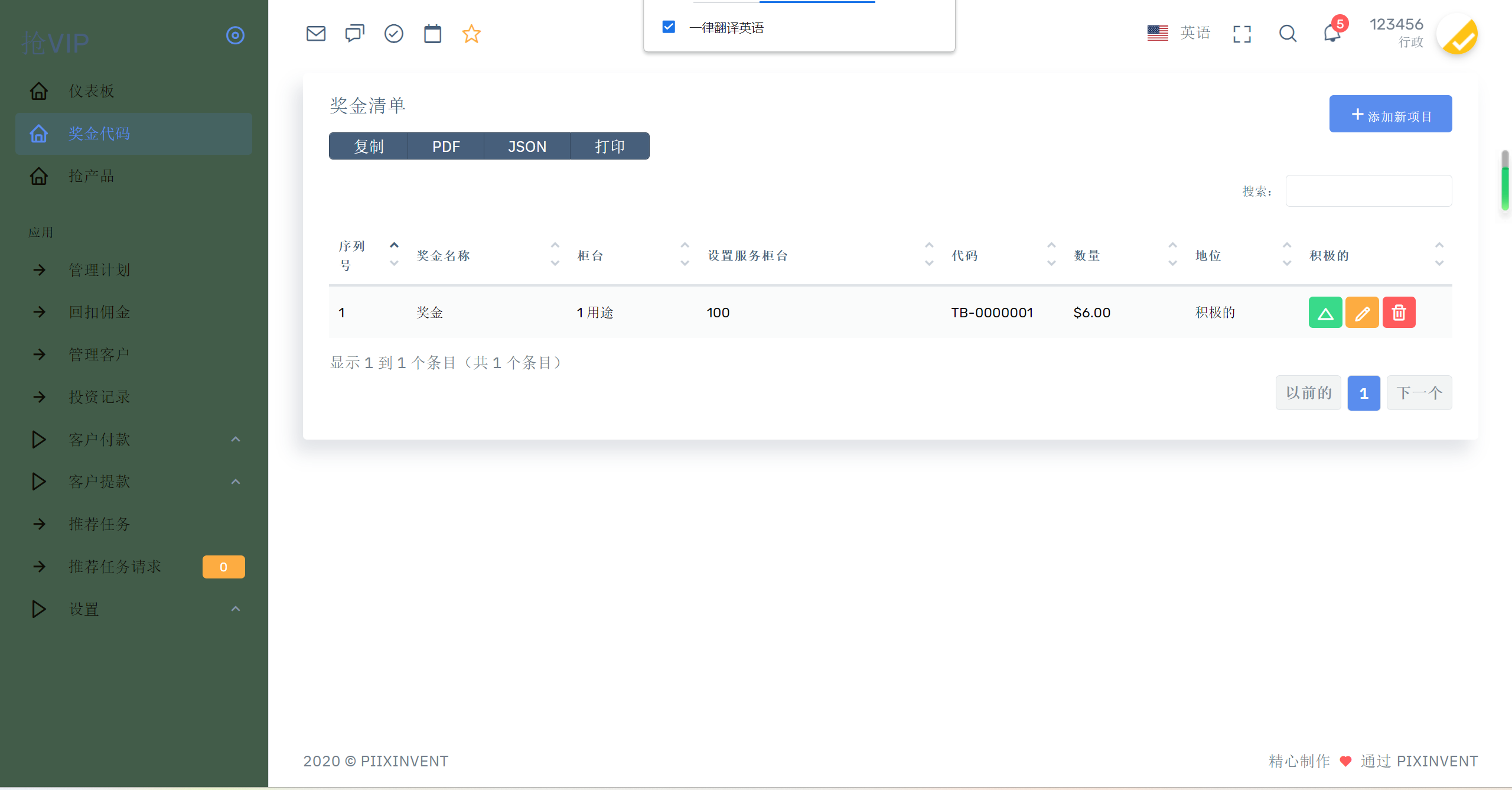The height and width of the screenshot is (790, 1512).
Task: Click the checkmark circle todo icon
Action: (393, 34)
